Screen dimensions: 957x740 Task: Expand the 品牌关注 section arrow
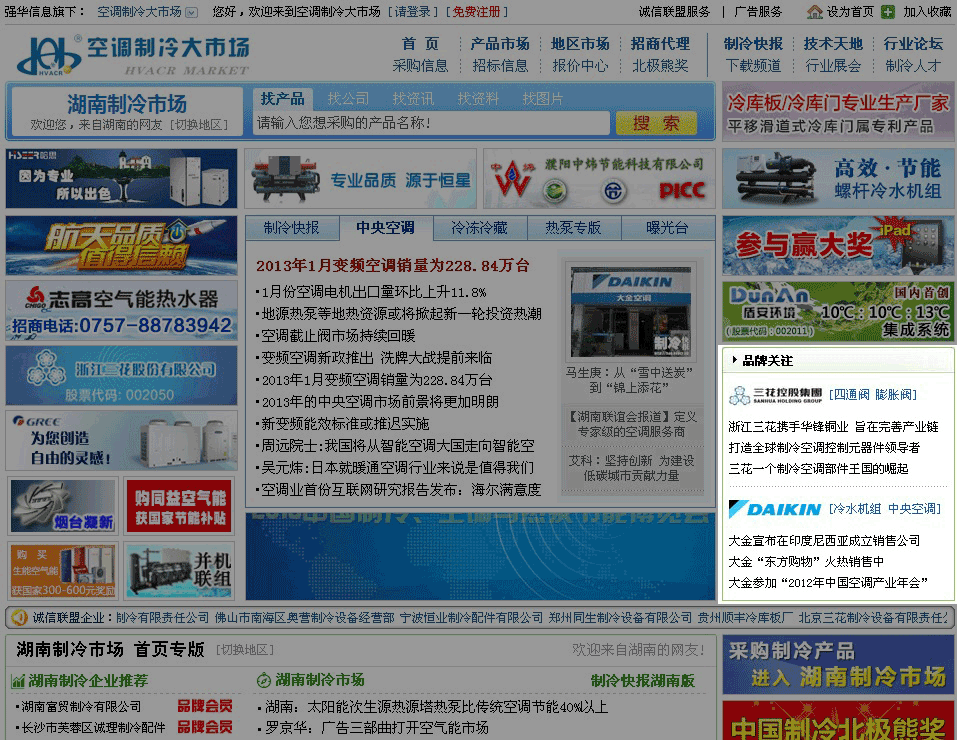click(735, 360)
